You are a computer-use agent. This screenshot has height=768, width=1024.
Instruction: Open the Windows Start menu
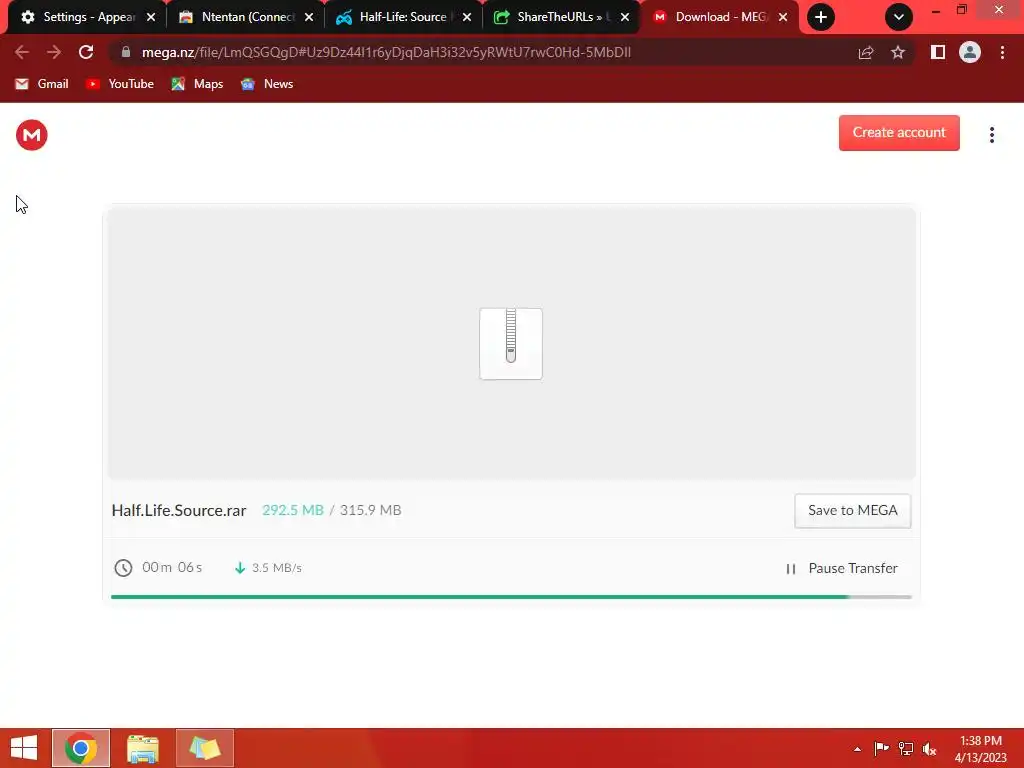[x=24, y=748]
